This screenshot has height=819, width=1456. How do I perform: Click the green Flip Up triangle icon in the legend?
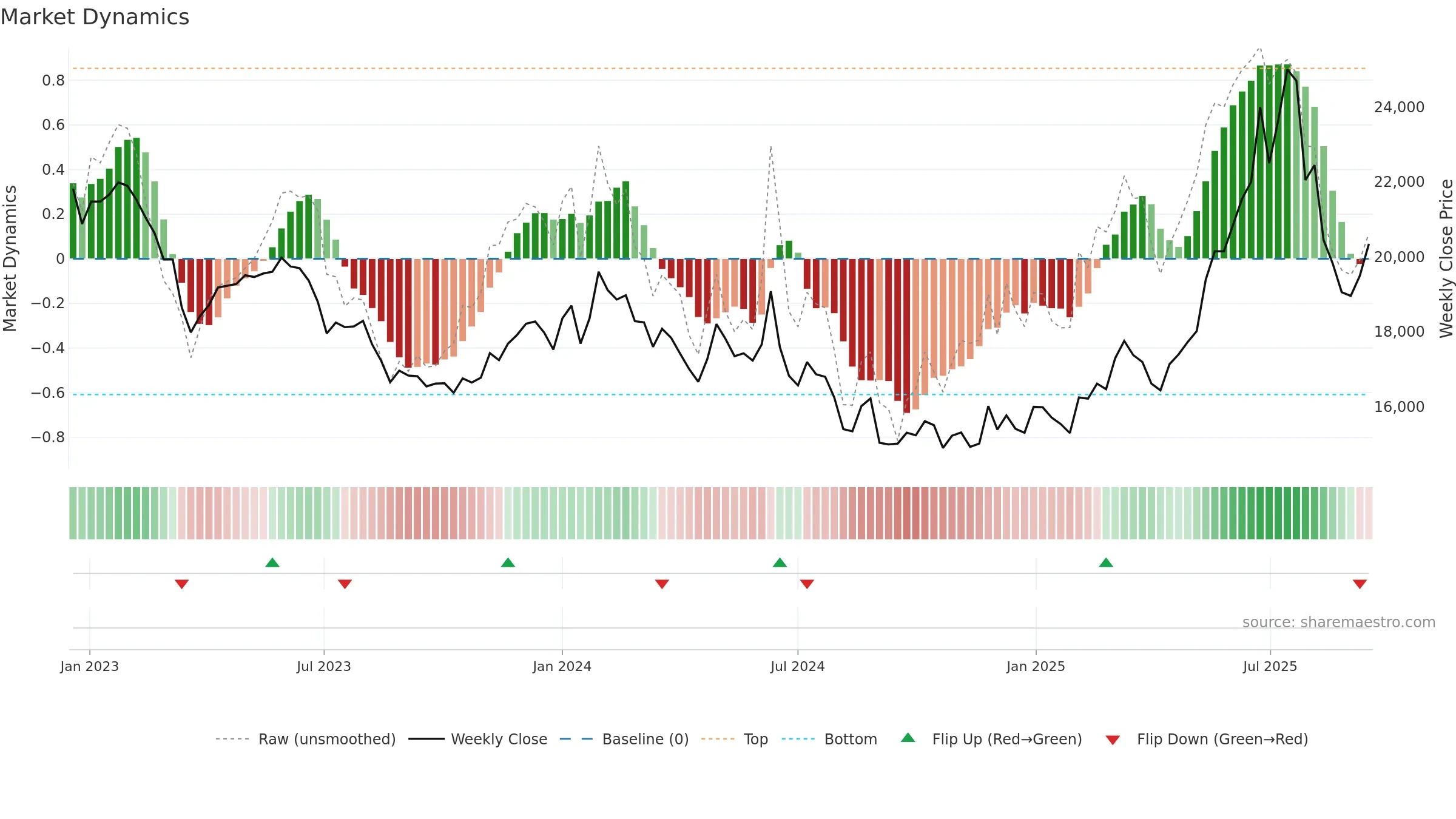point(908,738)
